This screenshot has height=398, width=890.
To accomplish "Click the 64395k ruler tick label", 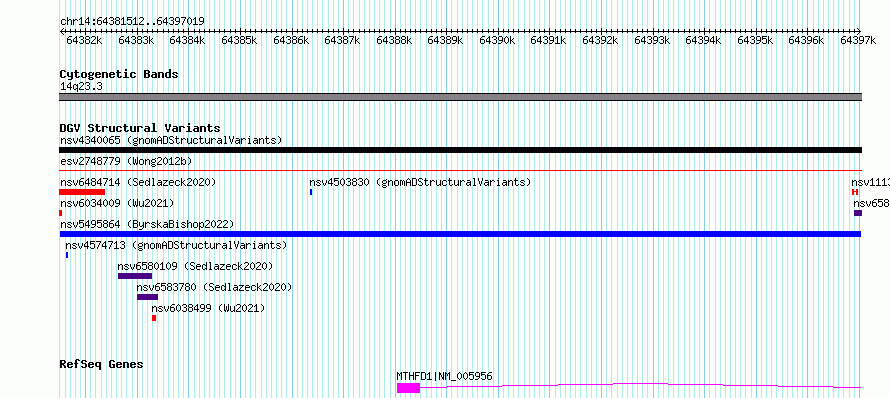I will 755,40.
